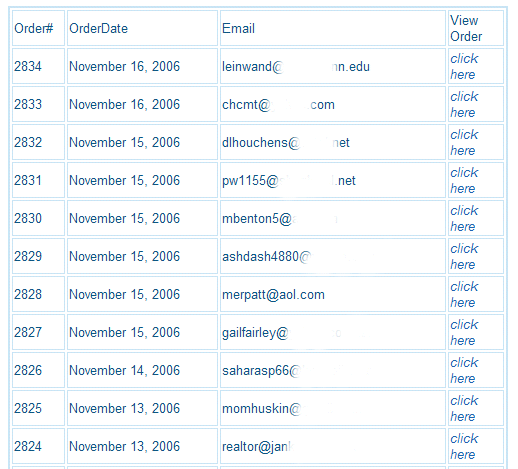Screen dimensions: 518x469
Task: Select the Order# column header
Action: pos(38,28)
